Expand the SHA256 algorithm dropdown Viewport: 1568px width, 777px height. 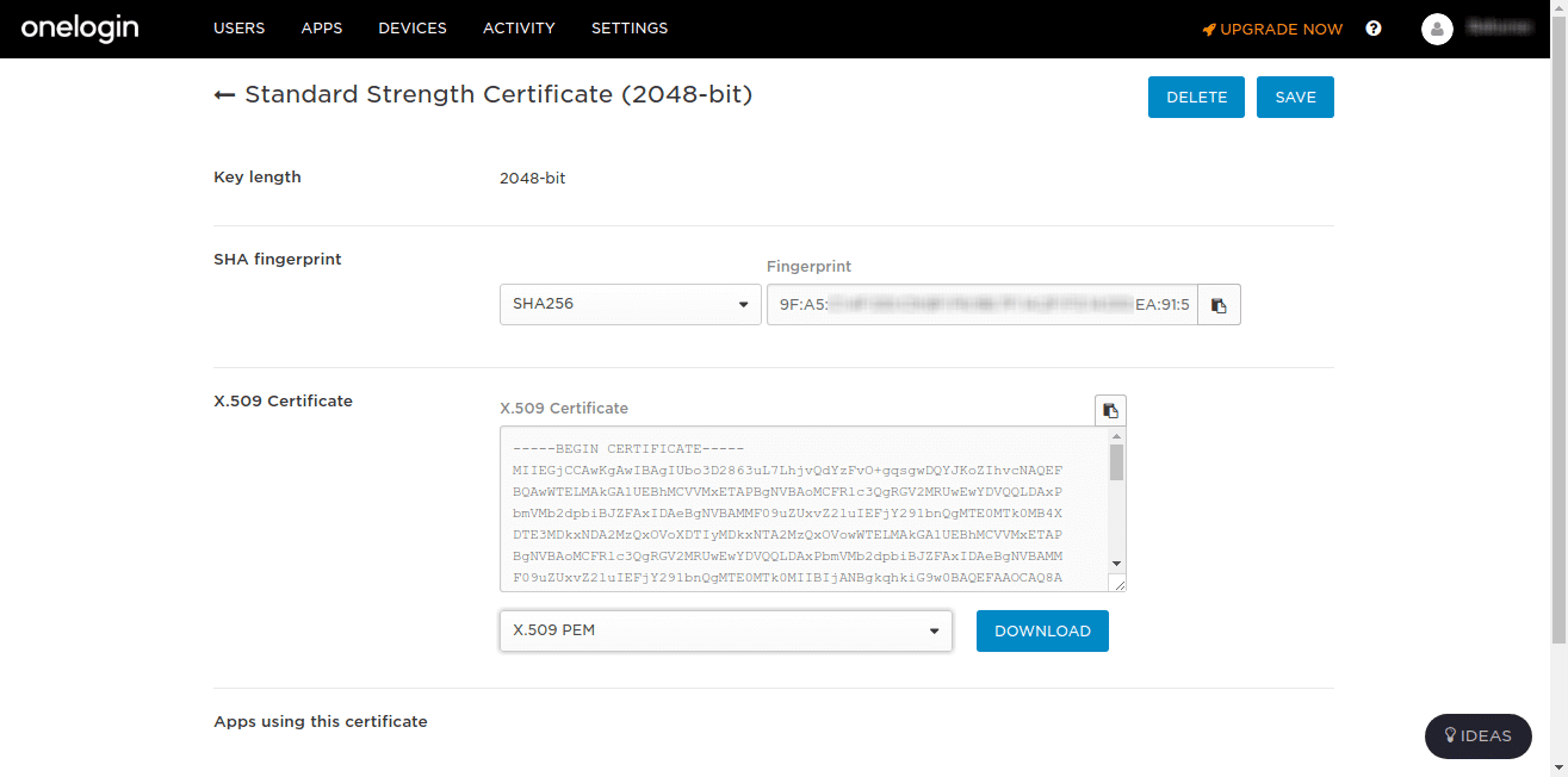(x=630, y=304)
